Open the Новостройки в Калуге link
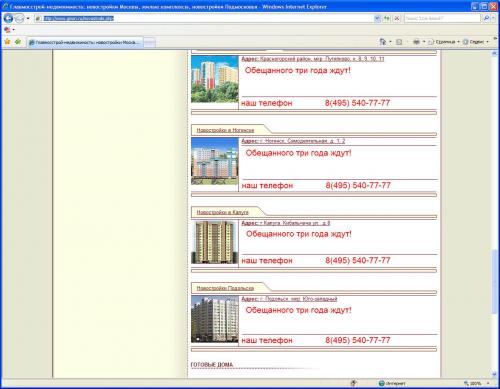 tap(222, 212)
